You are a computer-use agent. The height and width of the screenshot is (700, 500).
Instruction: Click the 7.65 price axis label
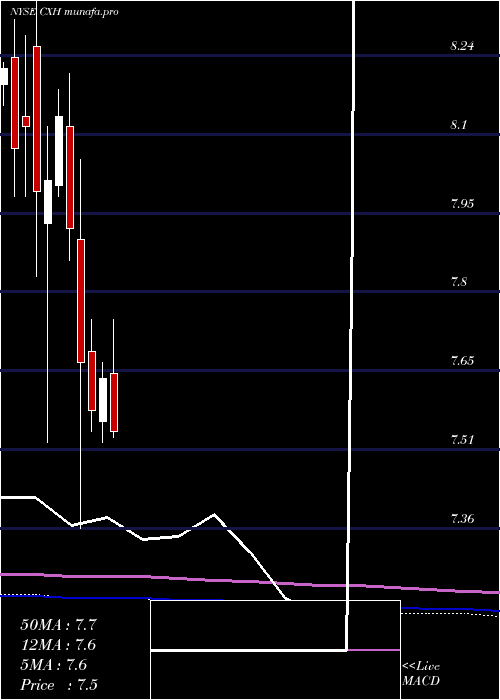(x=462, y=360)
